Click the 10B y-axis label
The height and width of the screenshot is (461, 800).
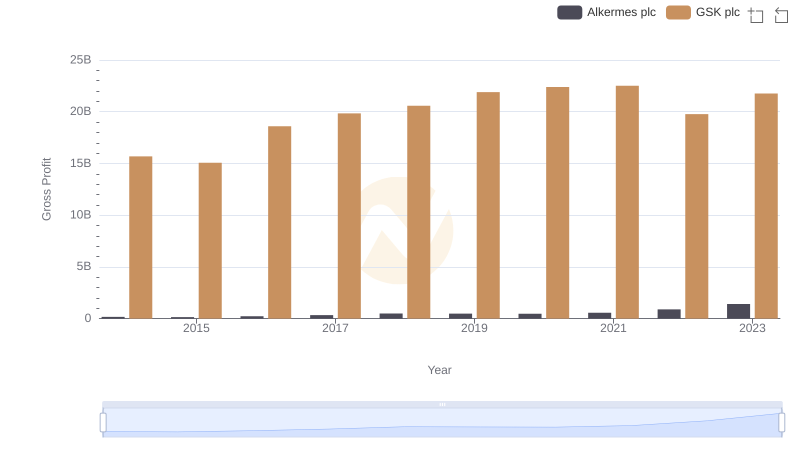tap(81, 215)
